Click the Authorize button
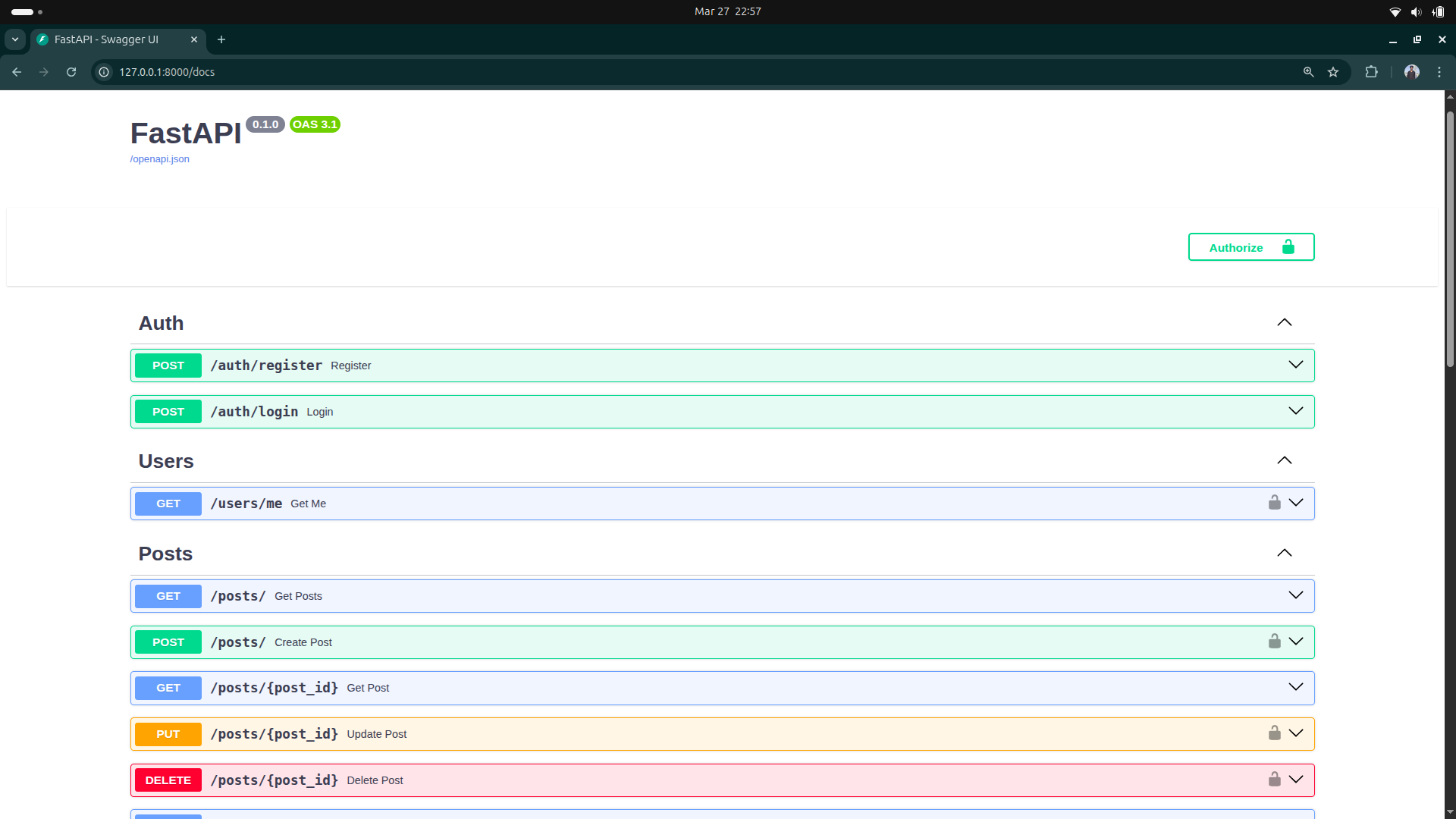 coord(1250,247)
